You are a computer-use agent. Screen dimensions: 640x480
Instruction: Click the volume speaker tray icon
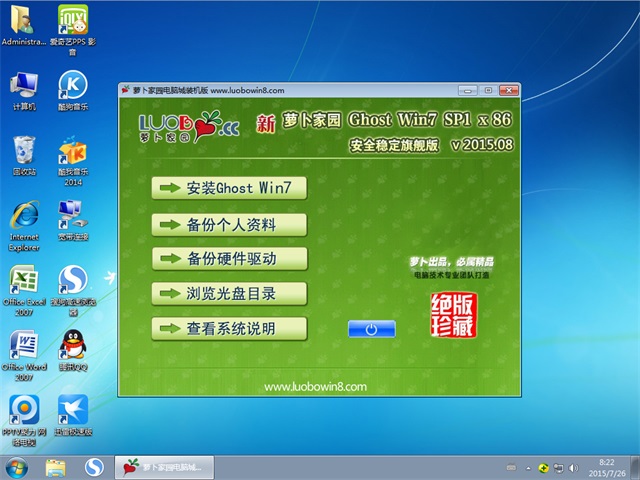[x=573, y=468]
